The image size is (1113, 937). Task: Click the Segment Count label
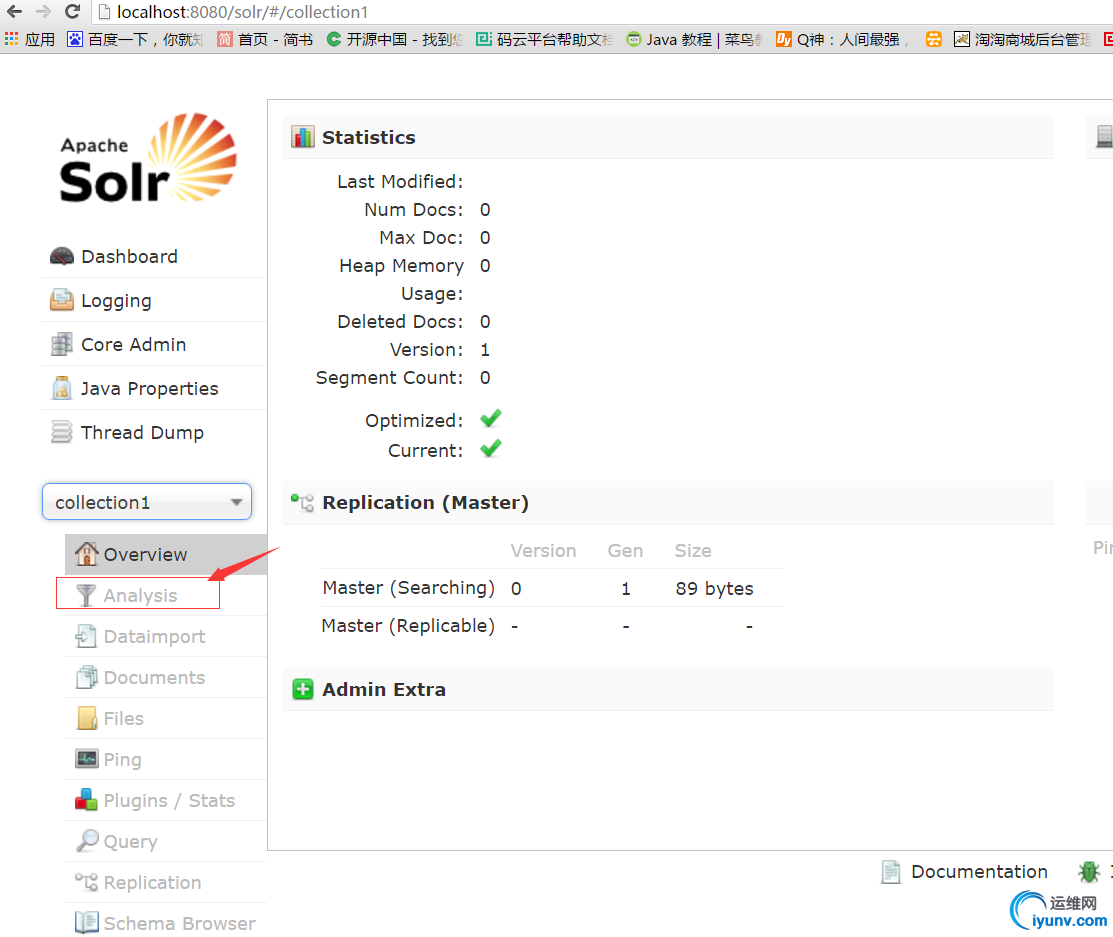(389, 378)
